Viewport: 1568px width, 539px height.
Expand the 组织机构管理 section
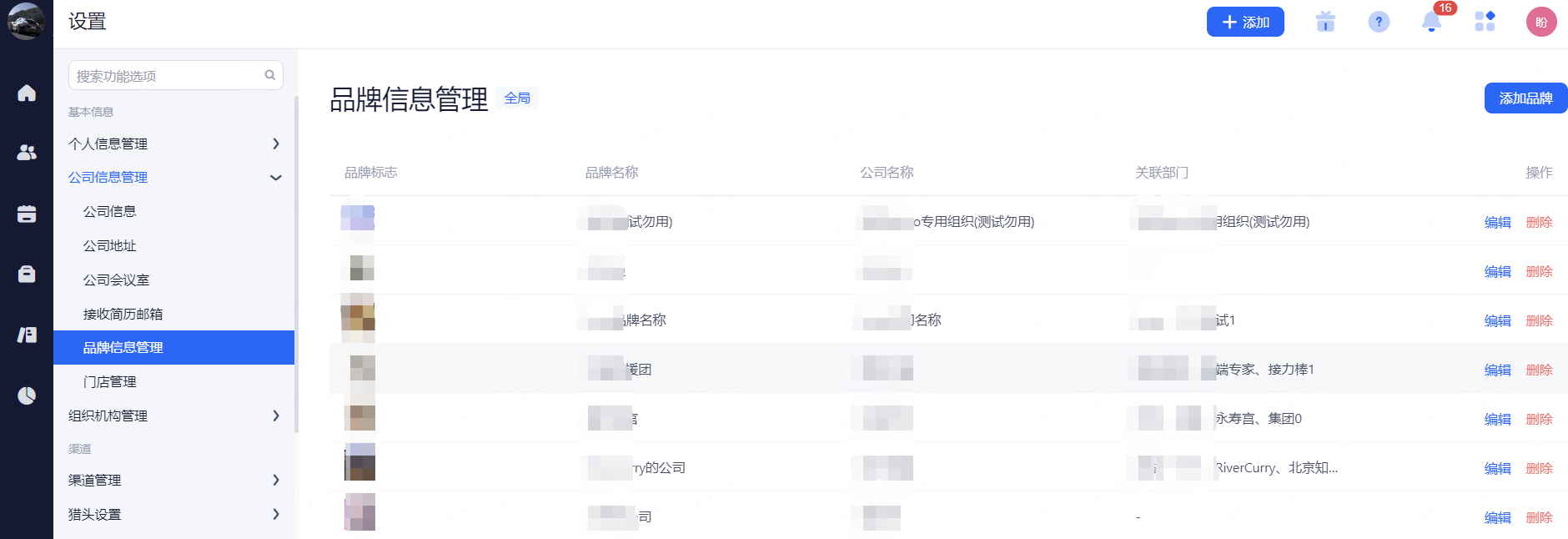[276, 416]
